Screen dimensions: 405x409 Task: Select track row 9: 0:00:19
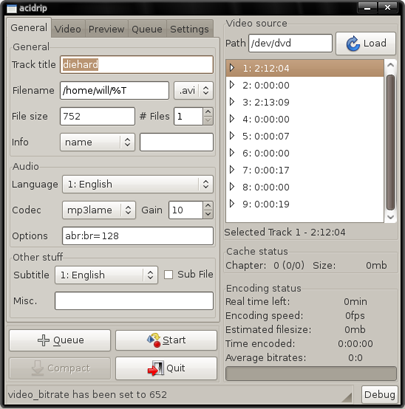pos(305,204)
